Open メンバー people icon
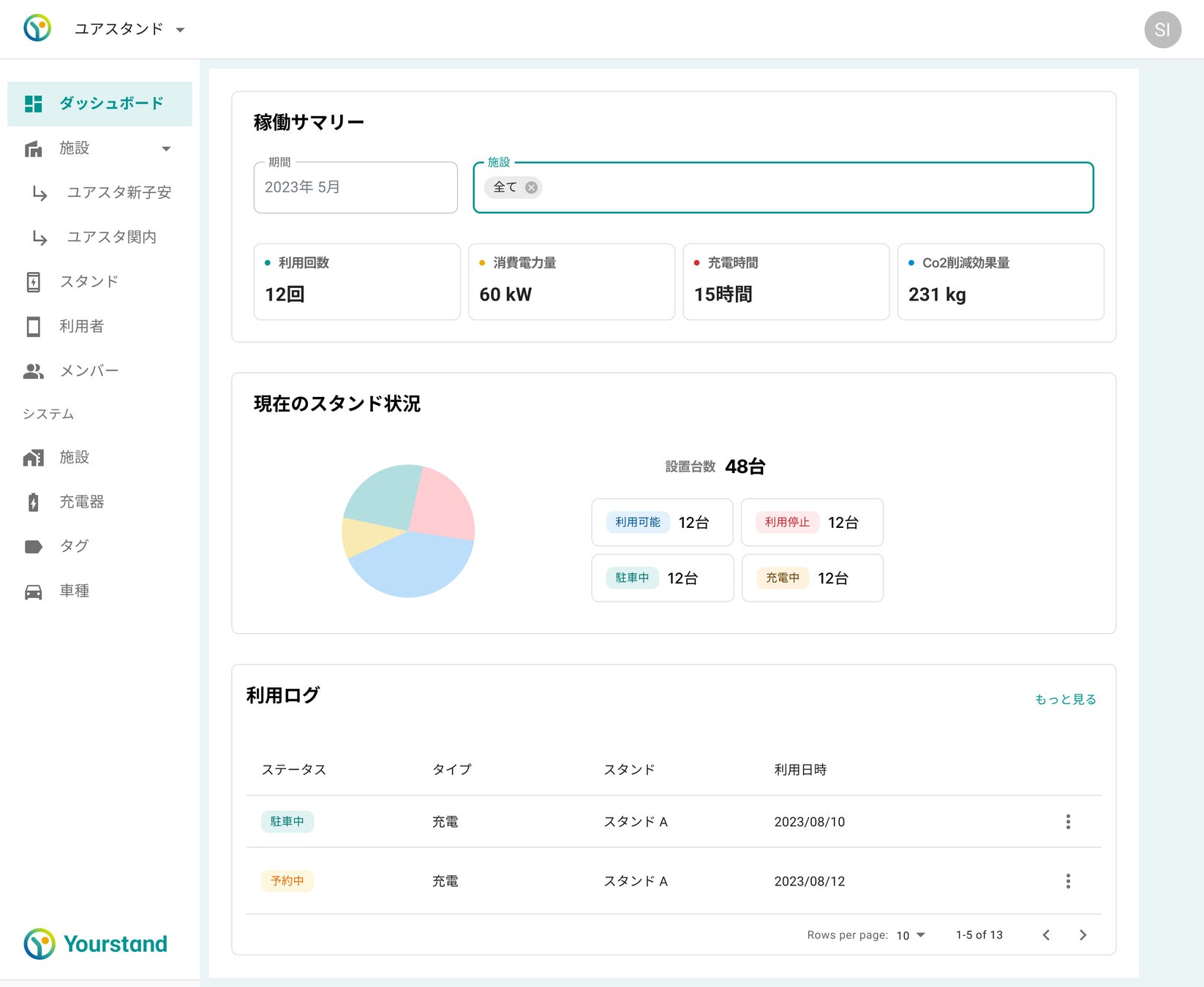Screen dimensions: 1204x987 34,371
